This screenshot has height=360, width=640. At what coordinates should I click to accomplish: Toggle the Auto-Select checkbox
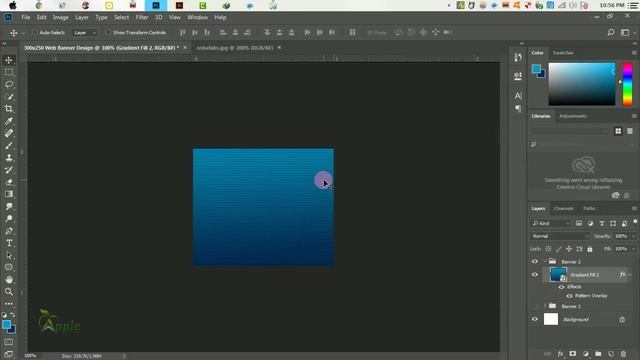(x=35, y=33)
